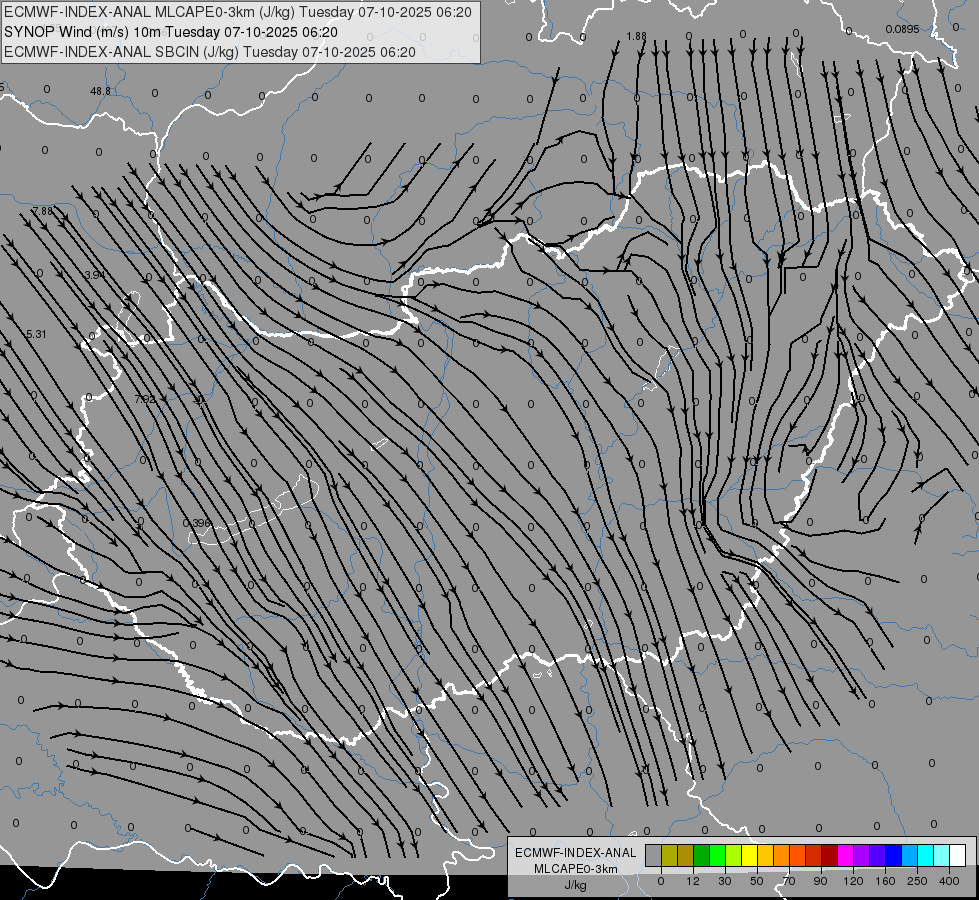Click the 3.94 value on the map
The height and width of the screenshot is (900, 979).
95,275
